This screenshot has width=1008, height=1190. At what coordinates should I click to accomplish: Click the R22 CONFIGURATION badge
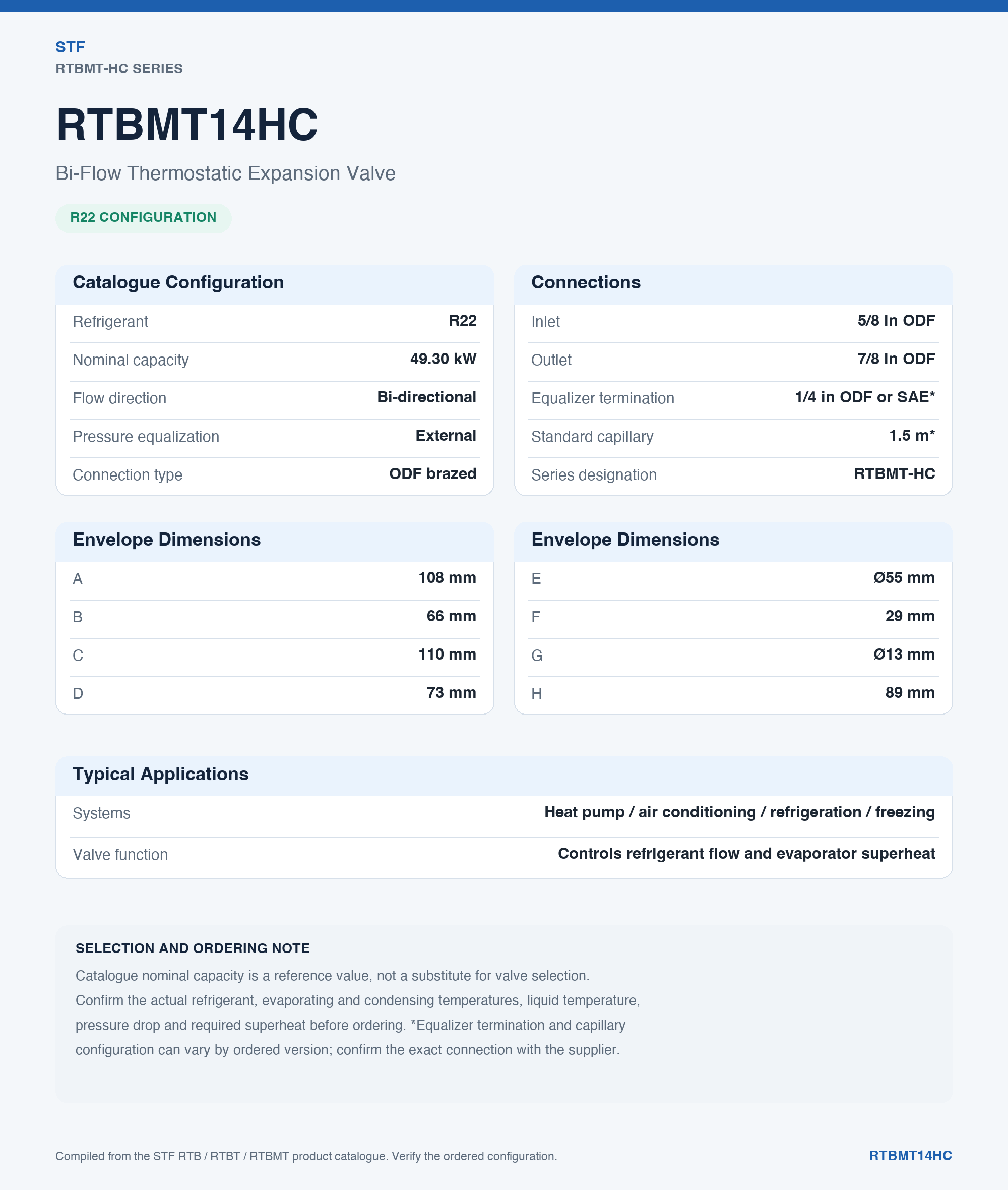[144, 218]
